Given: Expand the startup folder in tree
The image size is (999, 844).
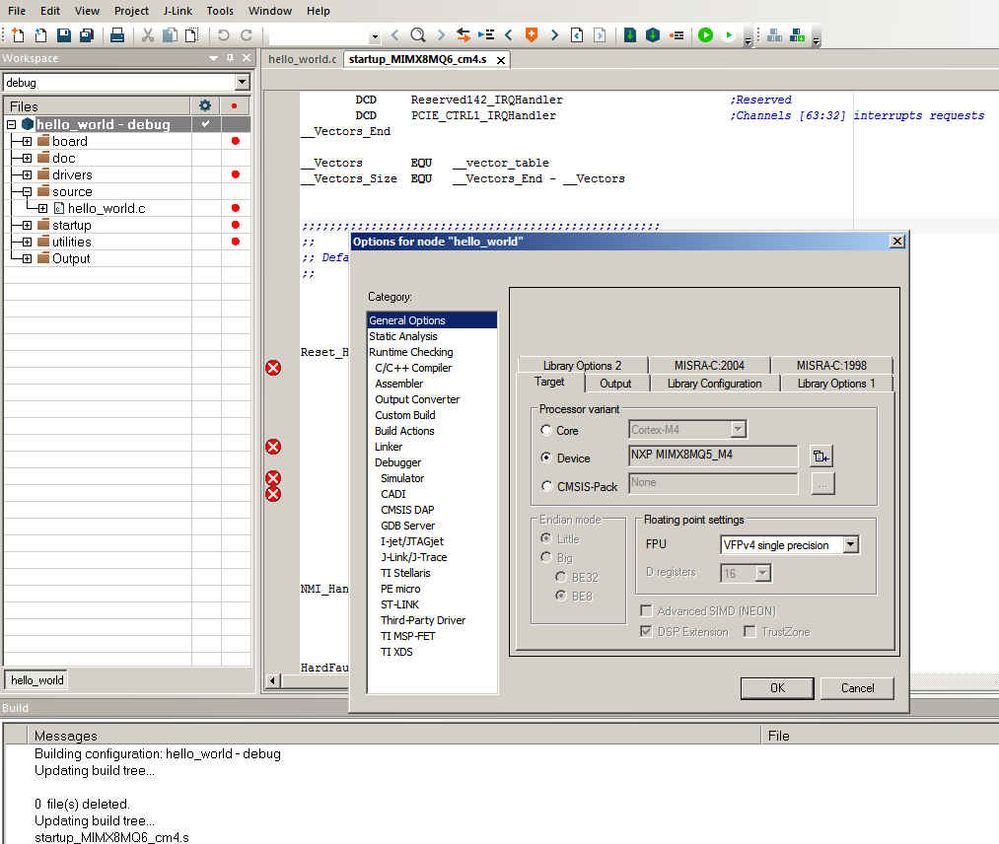Looking at the screenshot, I should pos(27,225).
